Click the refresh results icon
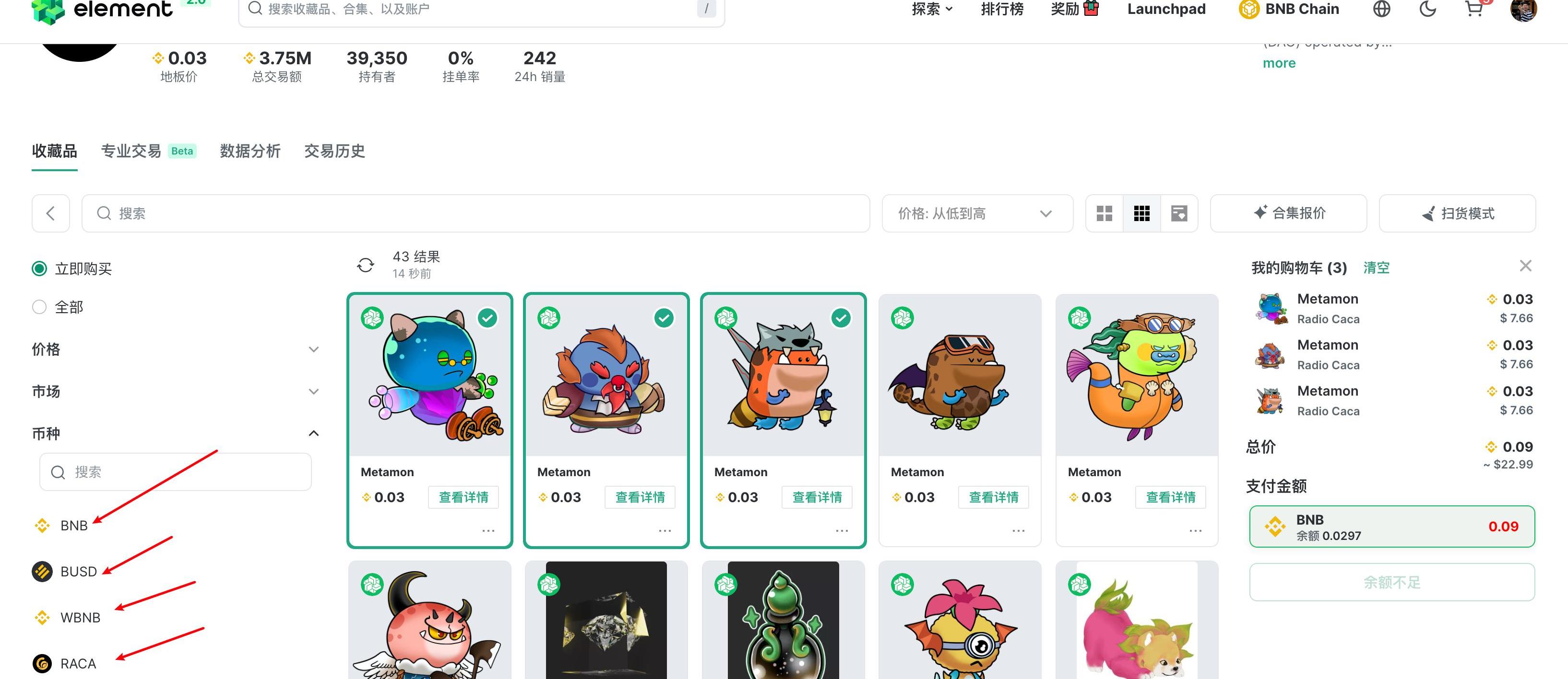 (x=365, y=265)
